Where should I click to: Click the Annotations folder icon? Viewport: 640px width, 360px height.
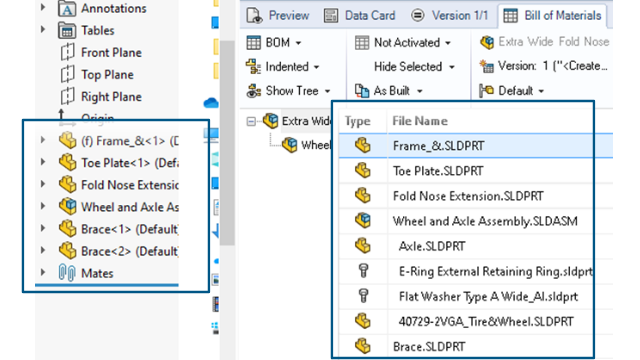click(x=67, y=8)
